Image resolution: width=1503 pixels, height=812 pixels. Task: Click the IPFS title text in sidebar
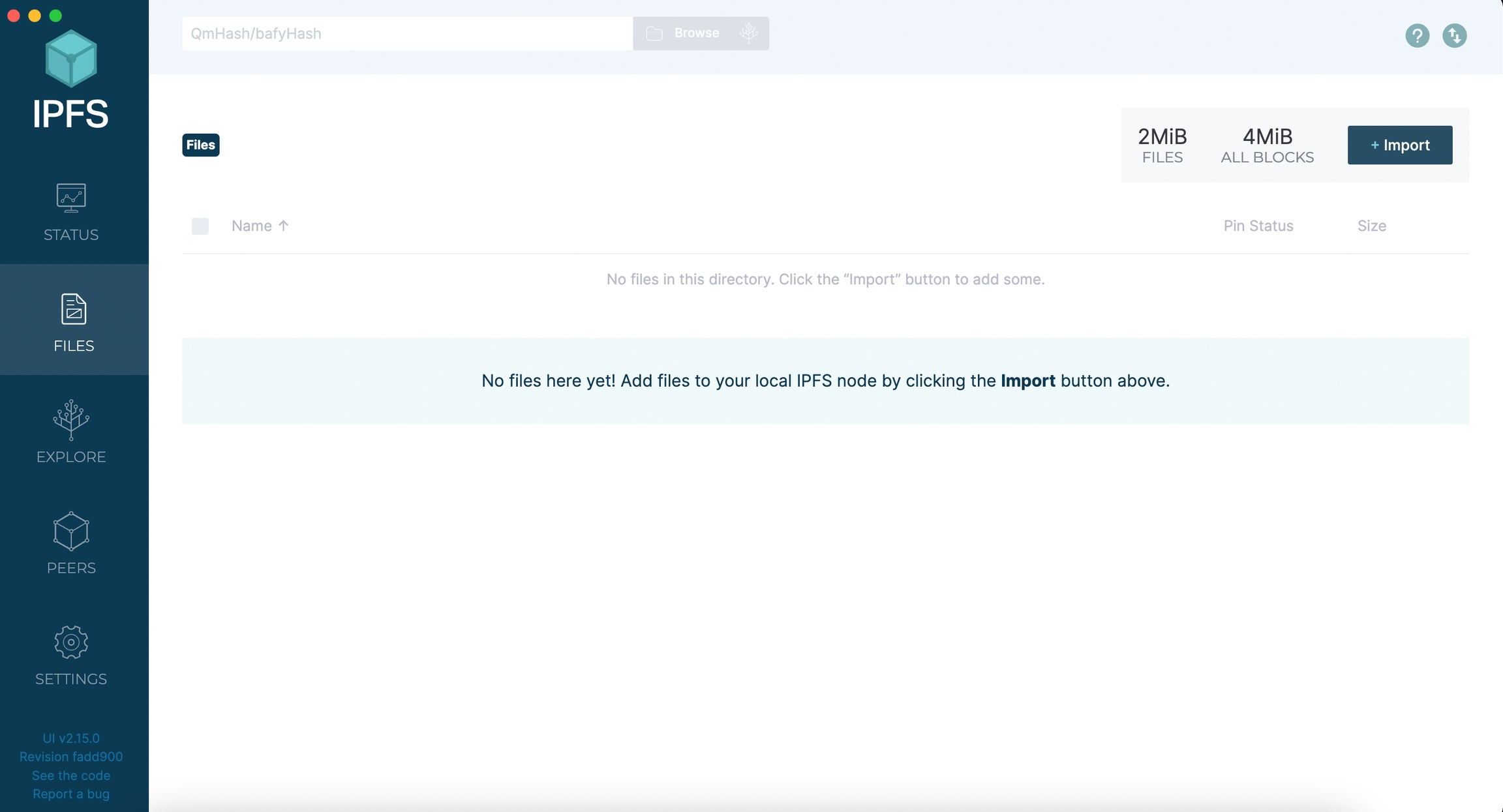point(71,114)
